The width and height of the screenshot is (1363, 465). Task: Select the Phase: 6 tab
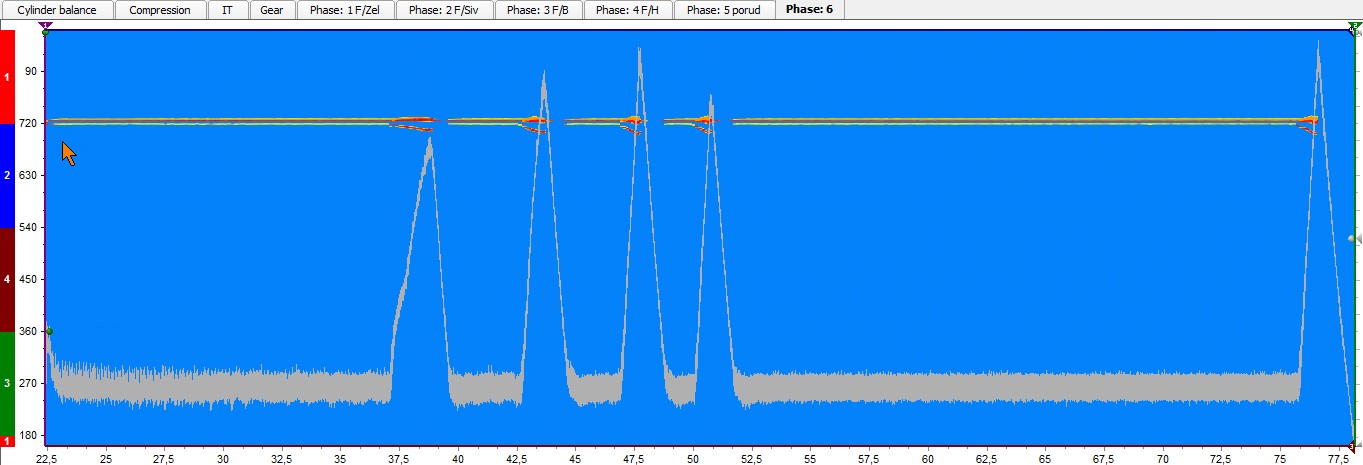809,10
